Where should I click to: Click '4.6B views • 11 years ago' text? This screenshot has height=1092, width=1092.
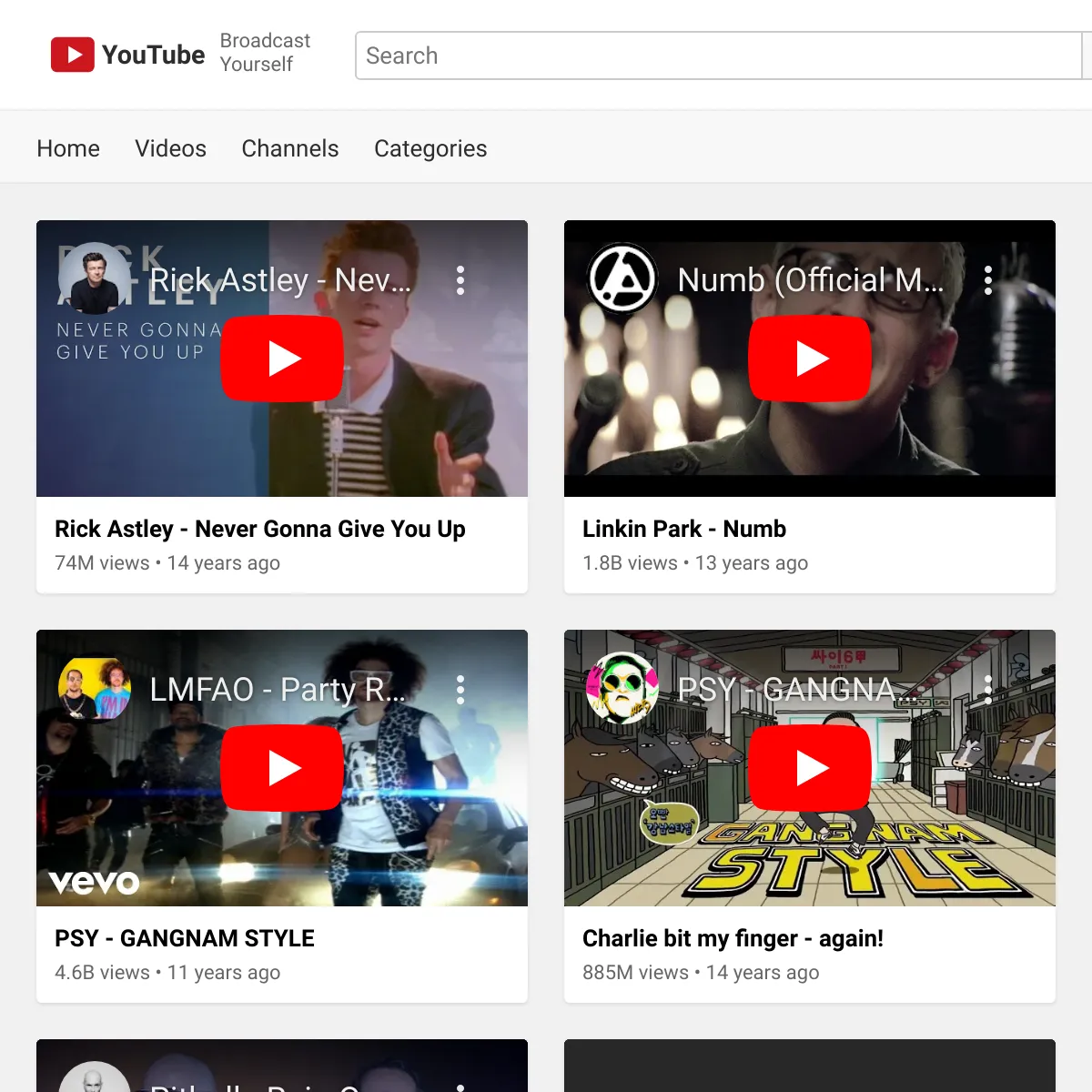click(x=167, y=973)
